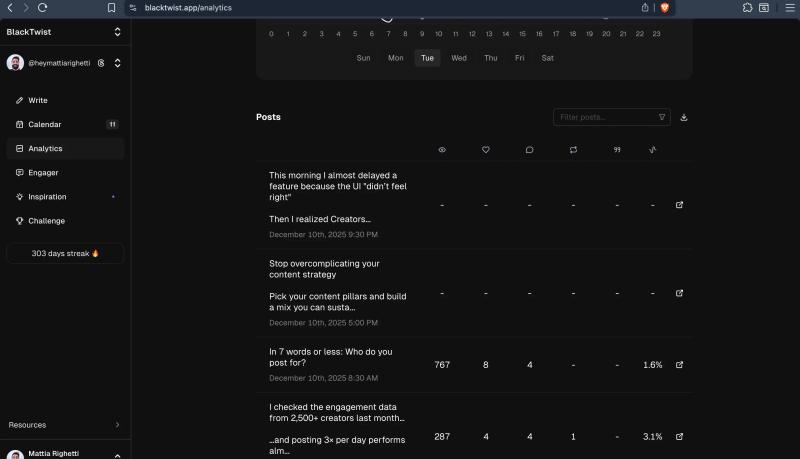This screenshot has width=800, height=459.
Task: Expand the BlackTwist workspace switcher
Action: tap(117, 32)
